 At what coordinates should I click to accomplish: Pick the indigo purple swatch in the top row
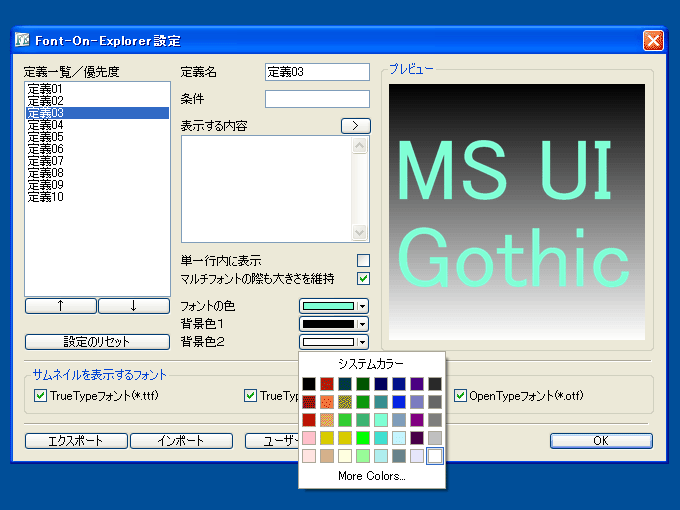click(417, 384)
